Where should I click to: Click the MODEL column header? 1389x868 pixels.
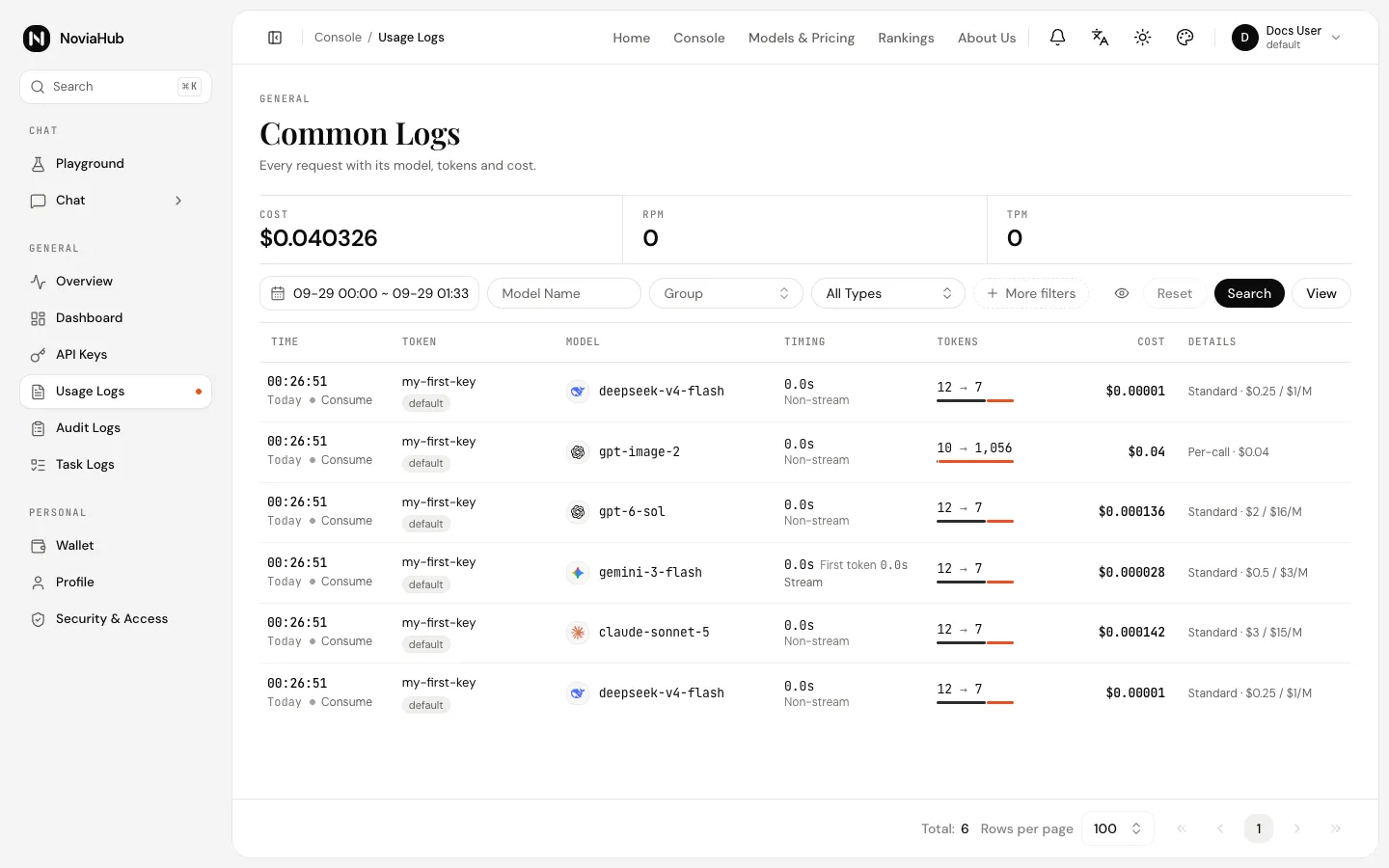[x=583, y=342]
